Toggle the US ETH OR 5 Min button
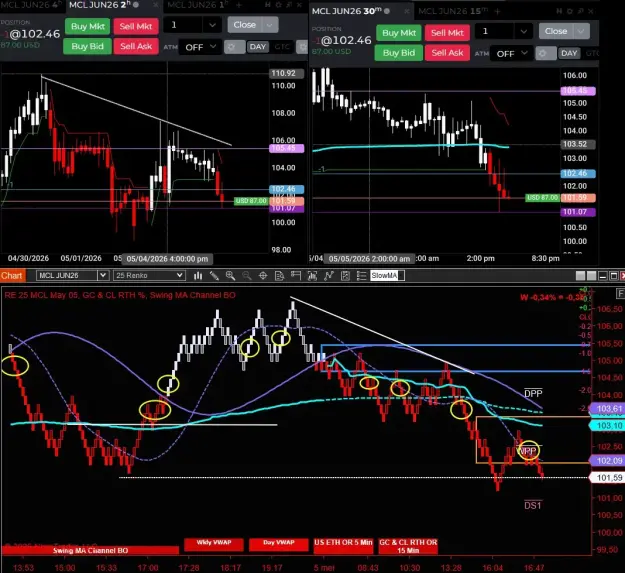 click(343, 546)
